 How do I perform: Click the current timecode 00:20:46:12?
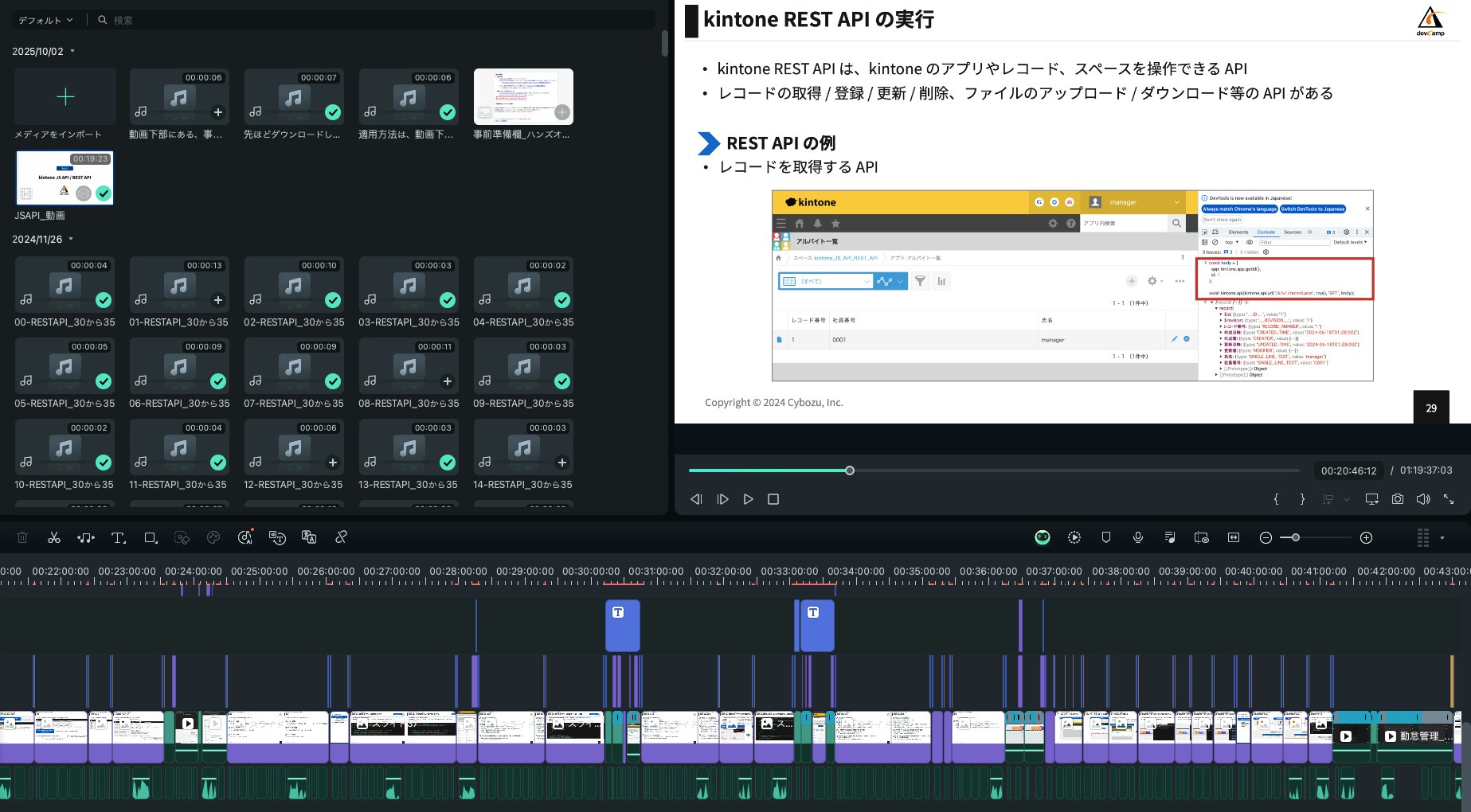[1348, 470]
